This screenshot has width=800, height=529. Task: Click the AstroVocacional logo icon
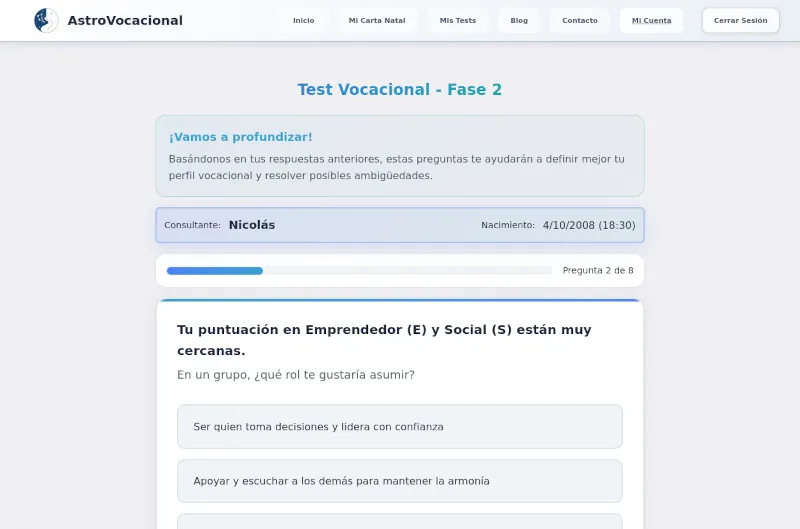(46, 20)
